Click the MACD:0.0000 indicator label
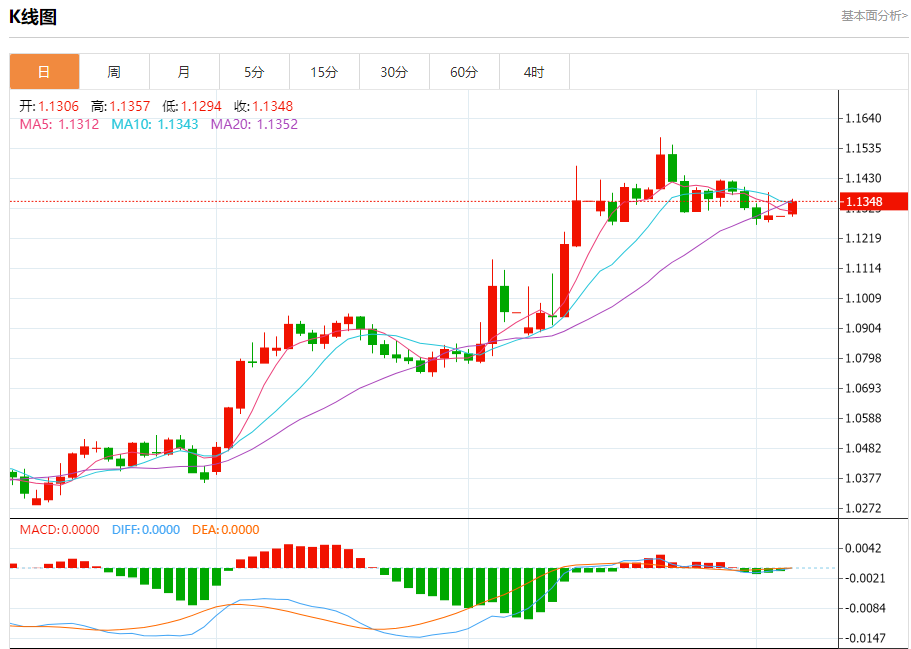The height and width of the screenshot is (649, 911). point(59,530)
